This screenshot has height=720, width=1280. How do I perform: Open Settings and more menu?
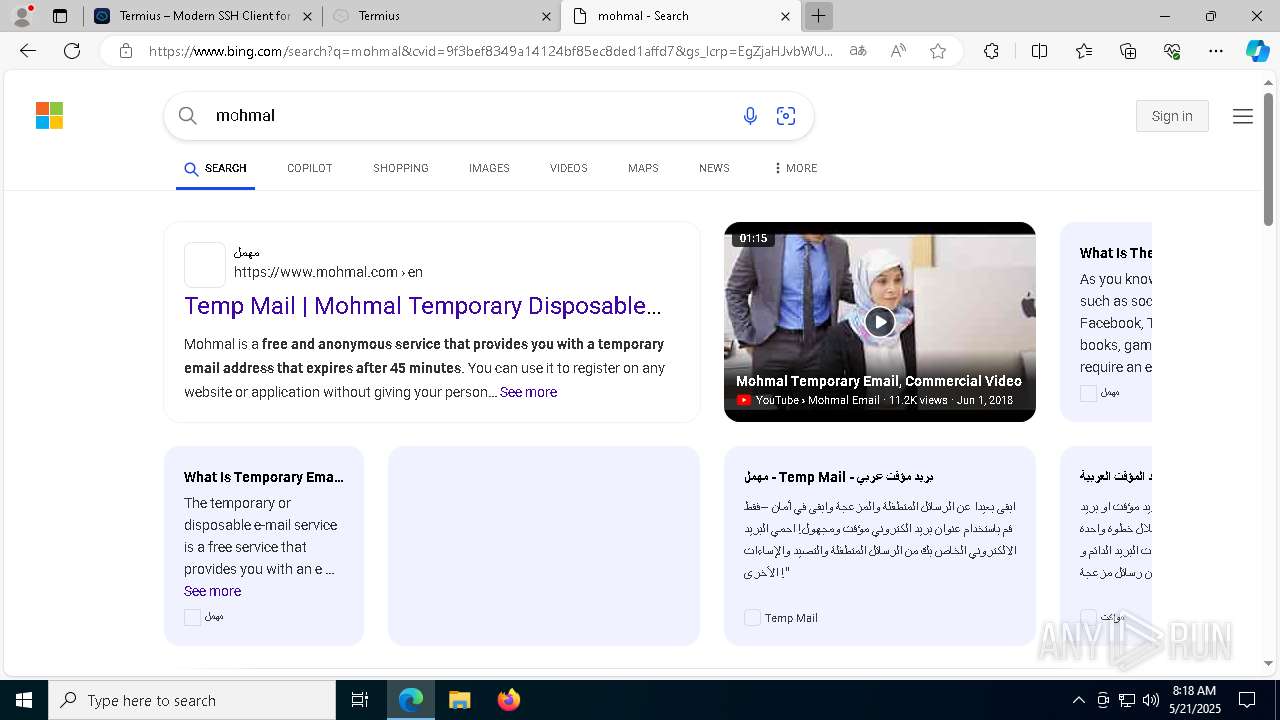(x=1216, y=51)
